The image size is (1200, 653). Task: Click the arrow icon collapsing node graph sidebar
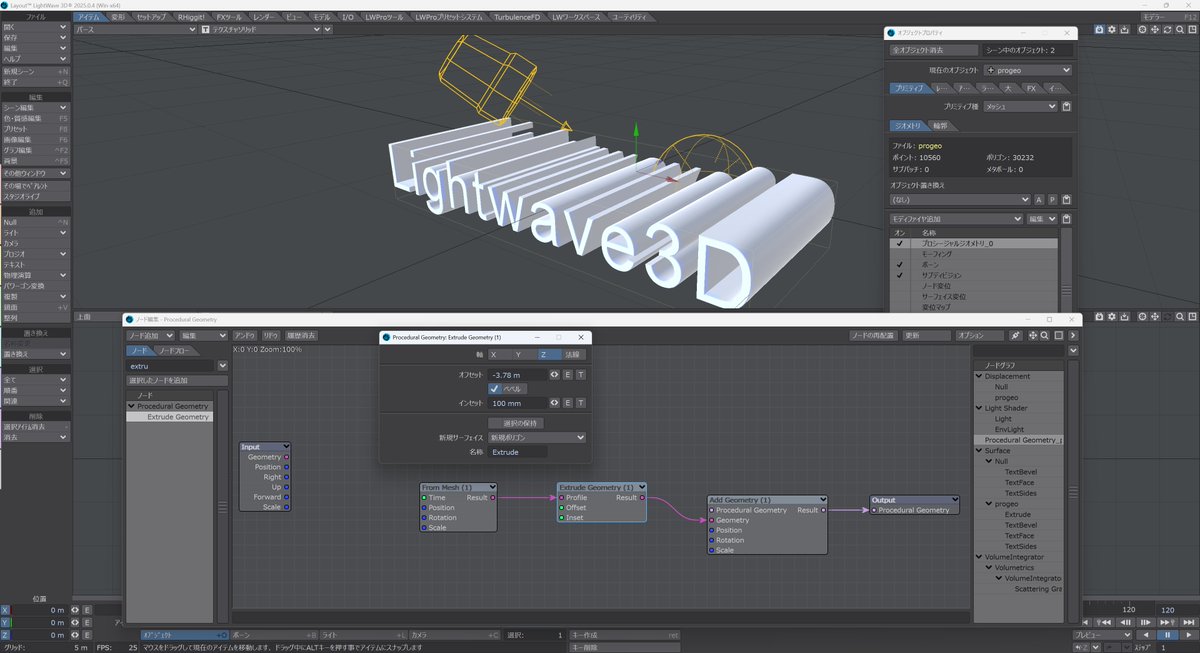(x=1072, y=336)
